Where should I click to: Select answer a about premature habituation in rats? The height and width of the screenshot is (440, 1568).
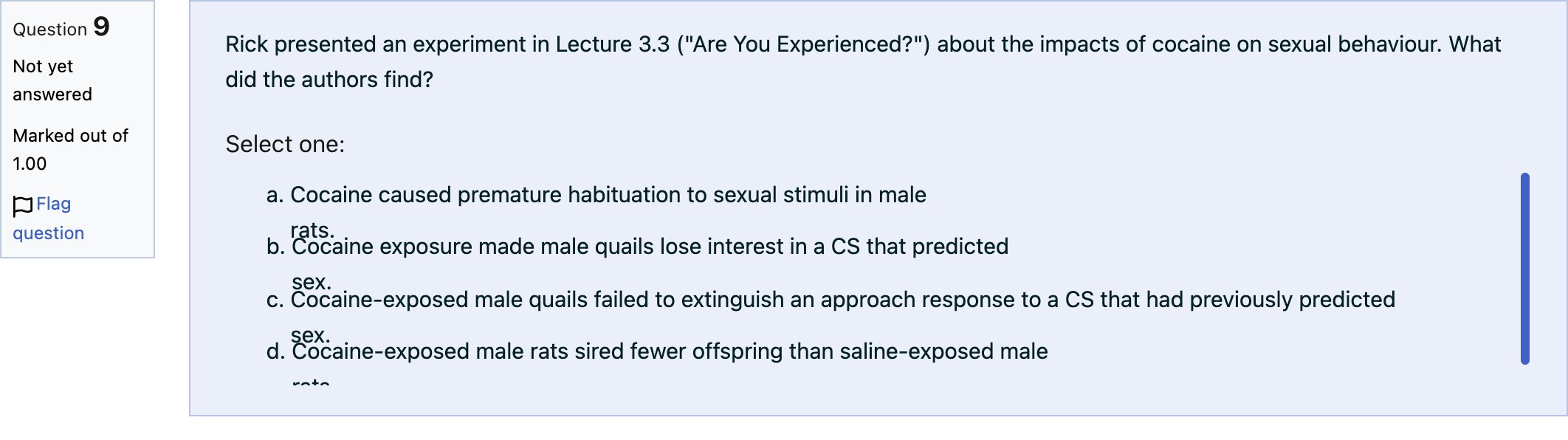click(x=608, y=195)
